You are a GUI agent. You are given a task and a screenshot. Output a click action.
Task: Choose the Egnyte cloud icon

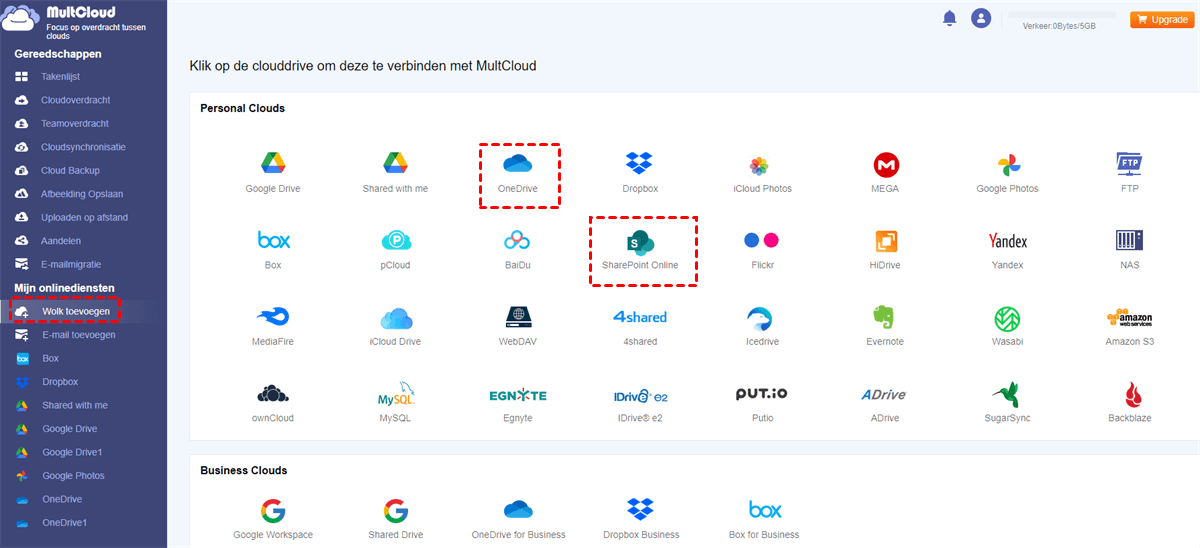coord(518,395)
